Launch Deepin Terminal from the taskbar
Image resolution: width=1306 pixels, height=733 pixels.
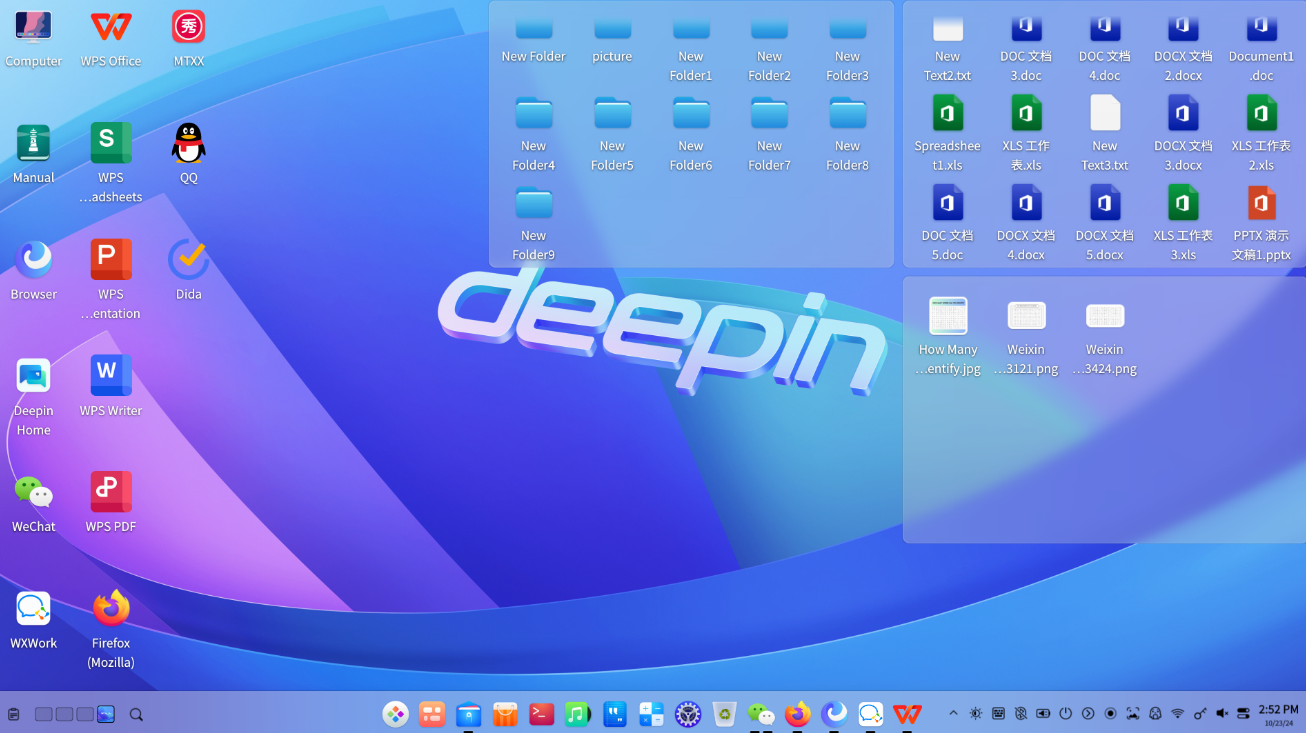540,714
